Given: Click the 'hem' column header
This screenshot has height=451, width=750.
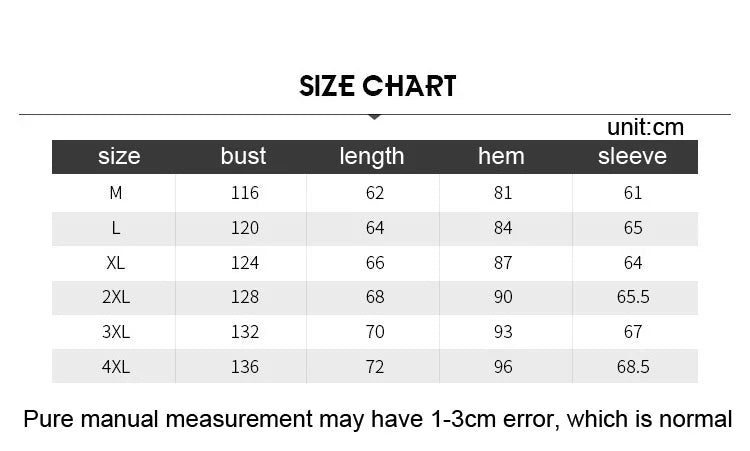Looking at the screenshot, I should click(x=501, y=156).
